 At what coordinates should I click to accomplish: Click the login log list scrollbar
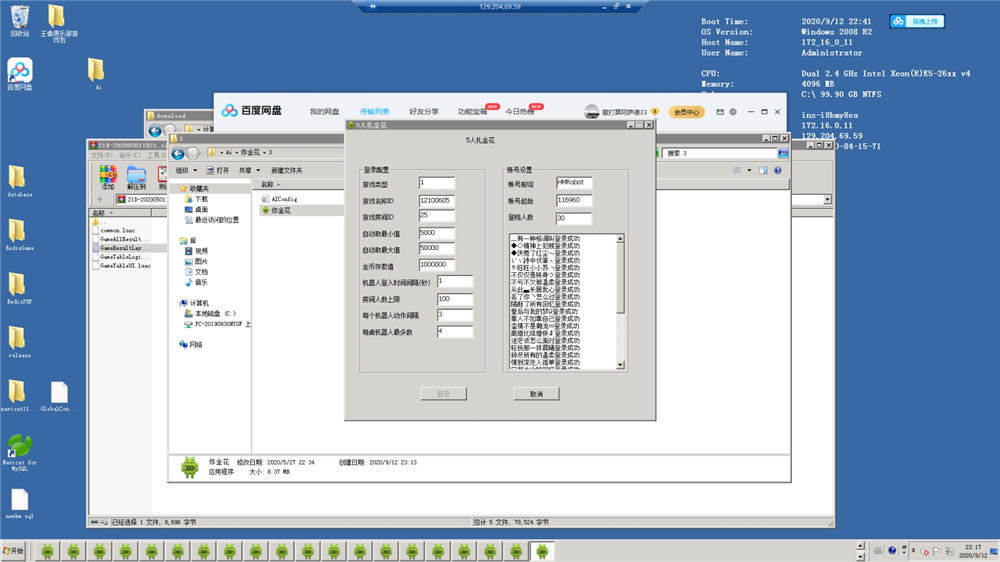pos(620,301)
